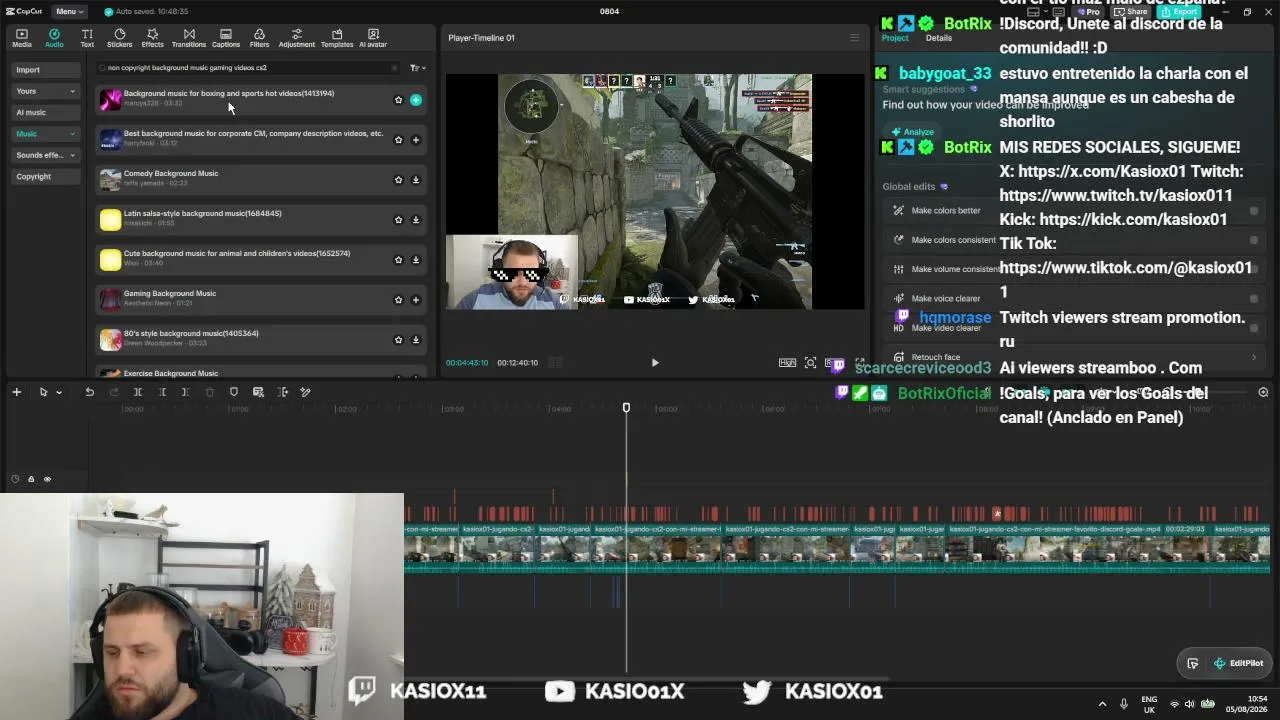Favorite the Cute background music track

point(398,260)
